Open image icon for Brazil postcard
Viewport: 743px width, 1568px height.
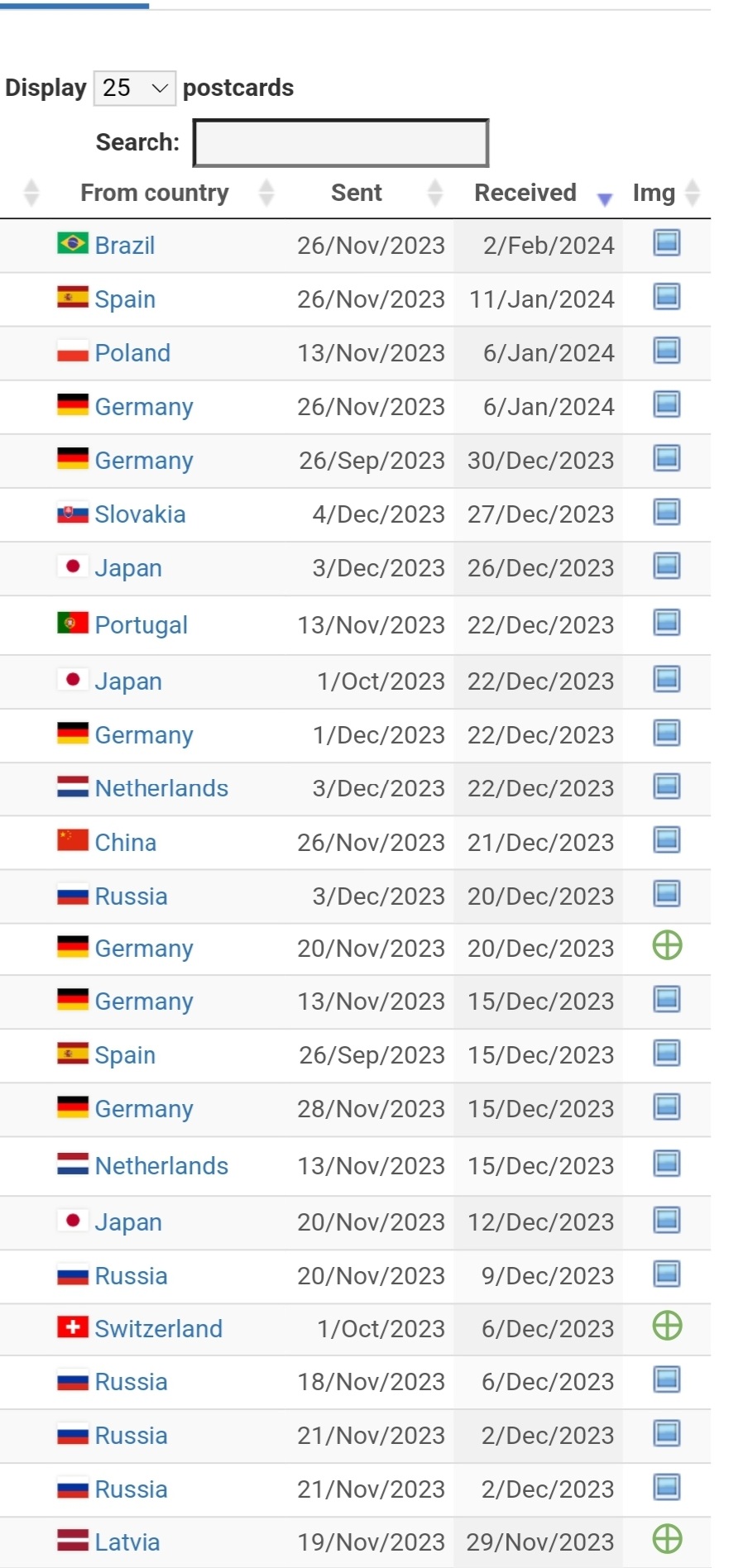click(x=667, y=243)
